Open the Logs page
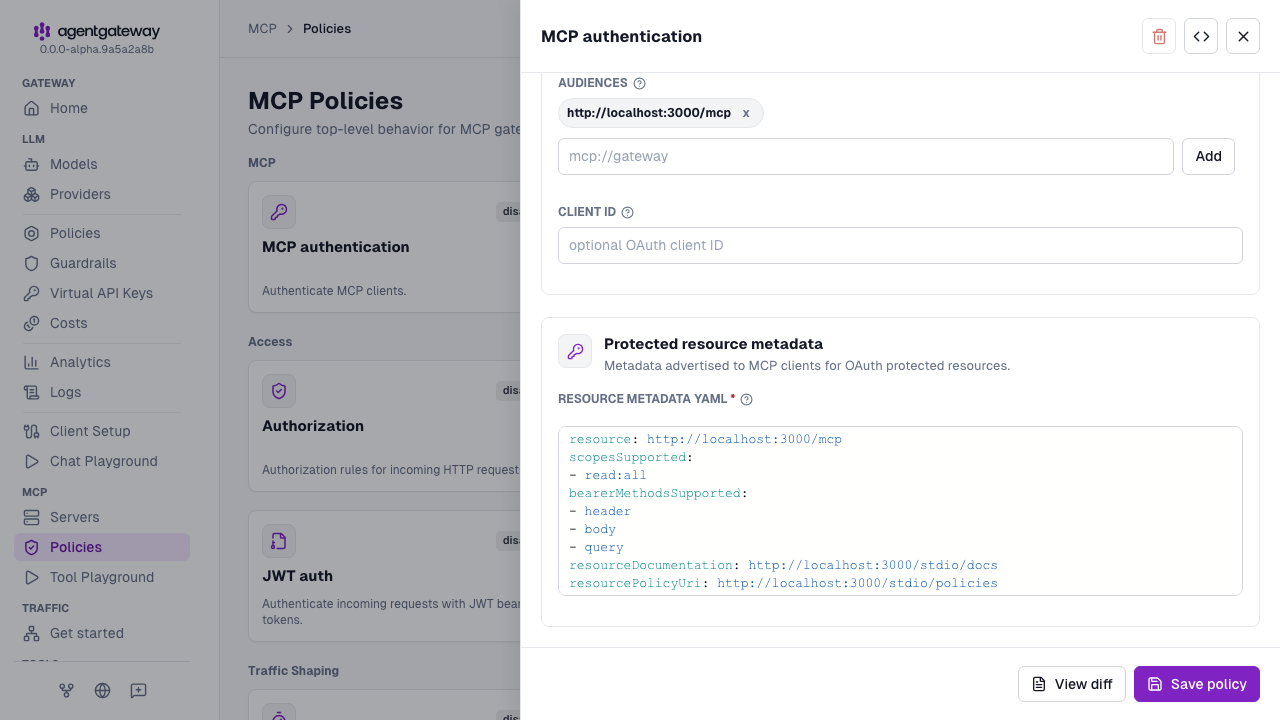The image size is (1280, 720). [x=102, y=392]
